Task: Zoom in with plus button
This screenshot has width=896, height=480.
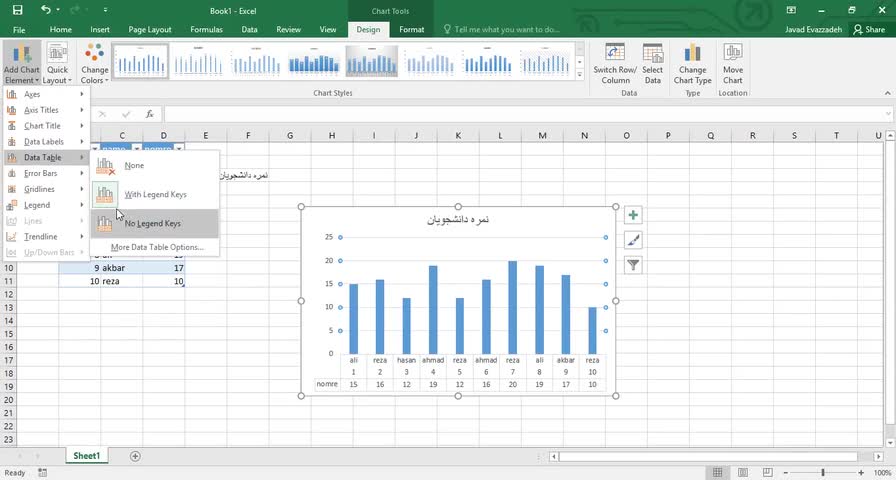Action: [x=861, y=473]
